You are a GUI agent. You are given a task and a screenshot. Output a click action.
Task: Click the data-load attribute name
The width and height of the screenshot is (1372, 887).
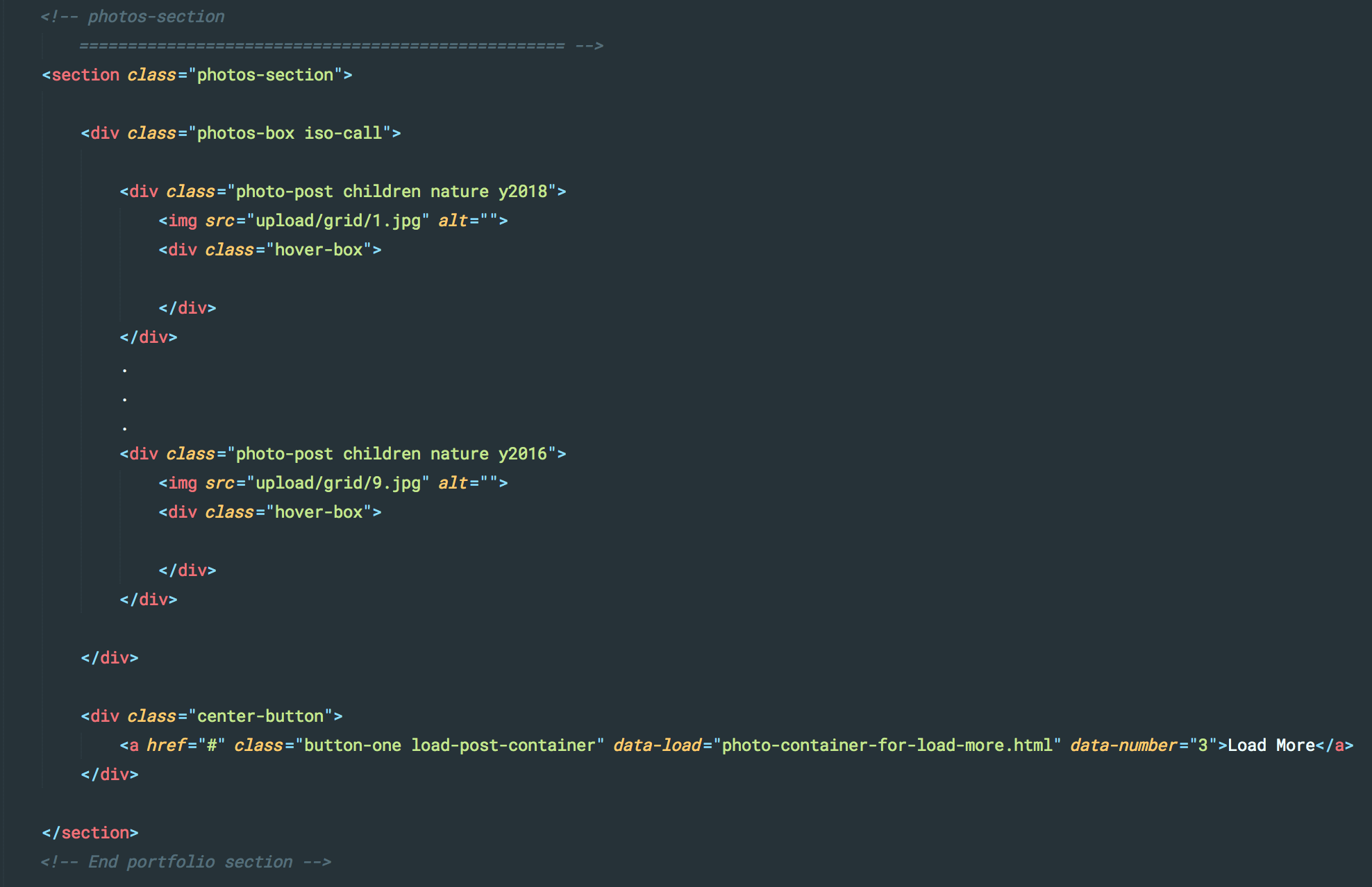coord(657,745)
